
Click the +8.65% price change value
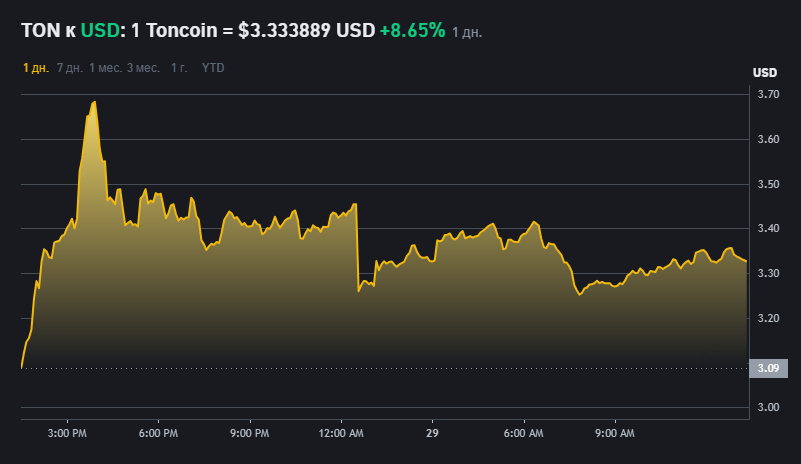(x=412, y=31)
